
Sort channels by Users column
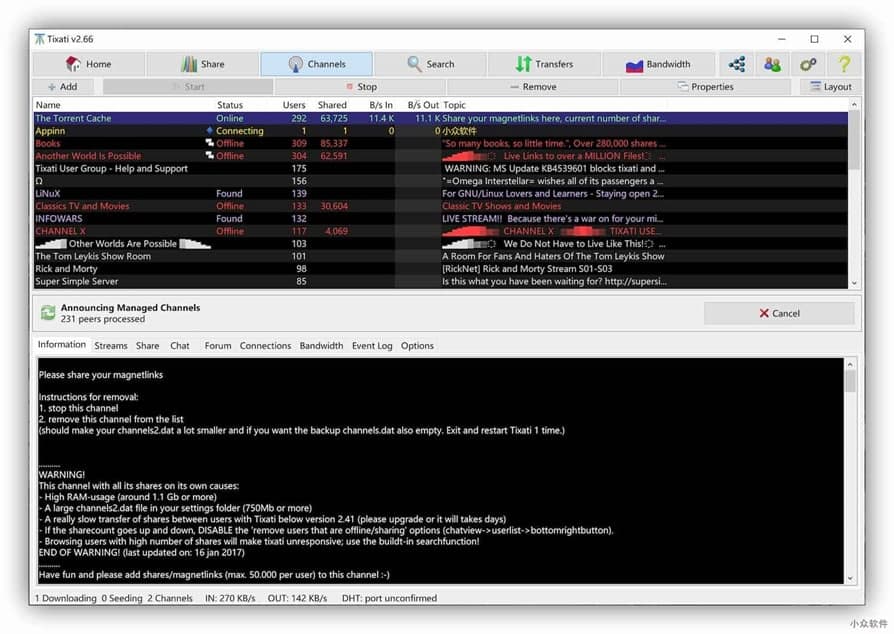294,105
